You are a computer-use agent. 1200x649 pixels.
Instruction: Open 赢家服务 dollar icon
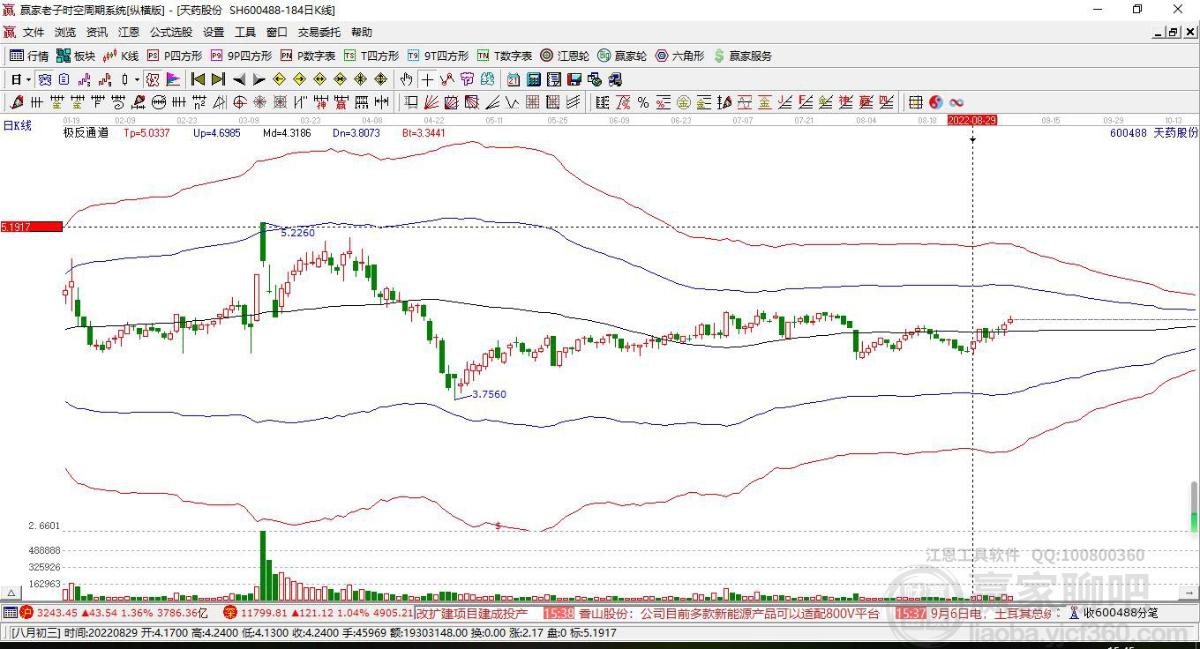pos(742,56)
